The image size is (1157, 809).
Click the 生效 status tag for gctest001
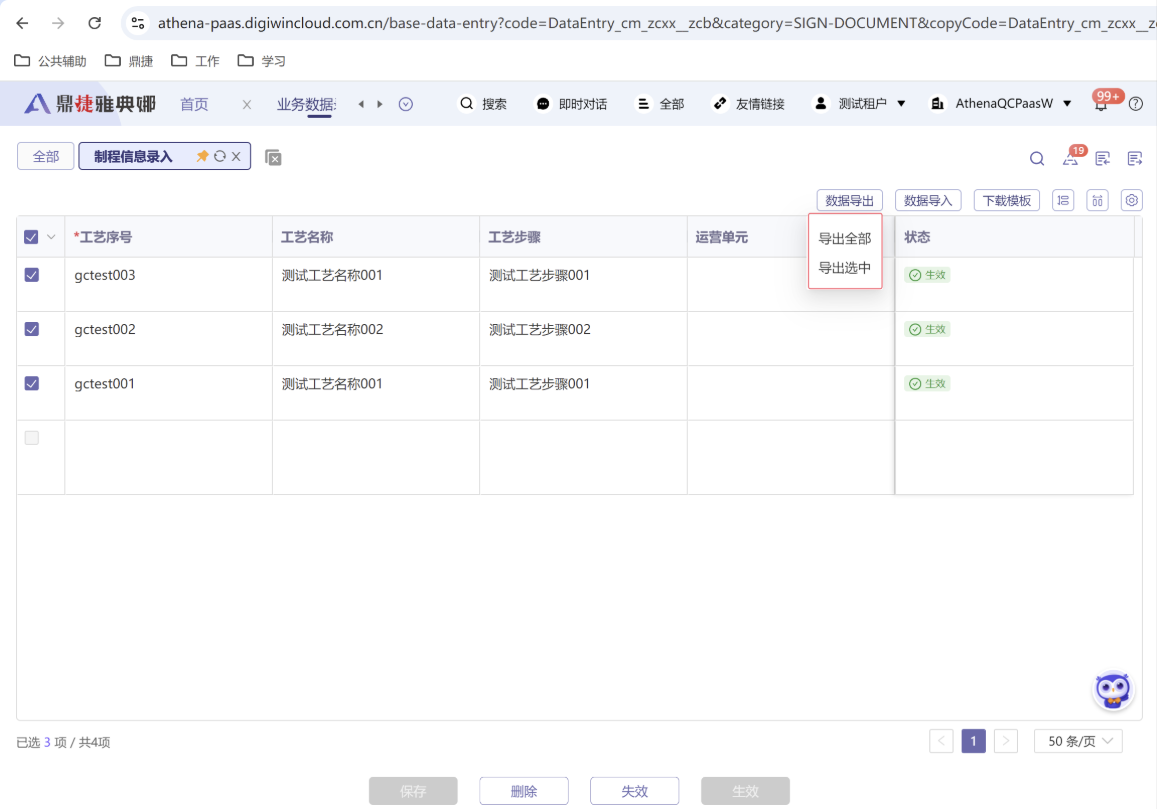[x=928, y=384]
